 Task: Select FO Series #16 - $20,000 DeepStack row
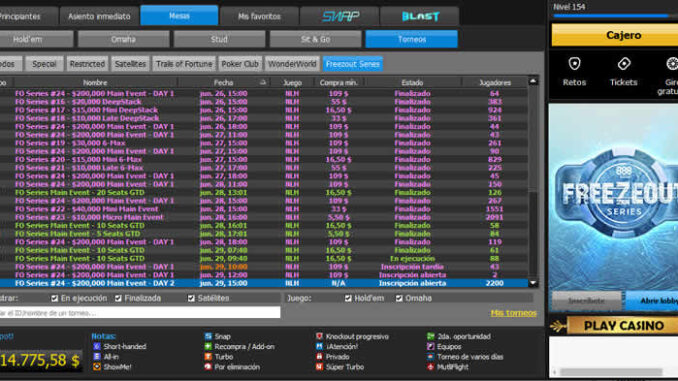click(264, 102)
